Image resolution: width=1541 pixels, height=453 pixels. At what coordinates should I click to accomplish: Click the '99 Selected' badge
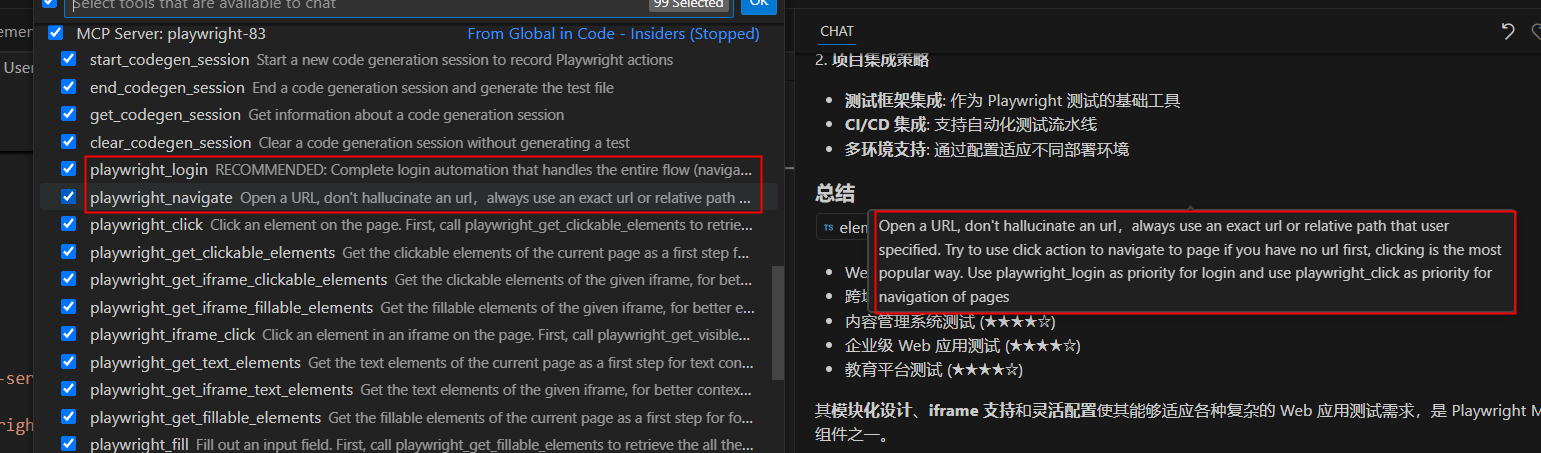(689, 4)
